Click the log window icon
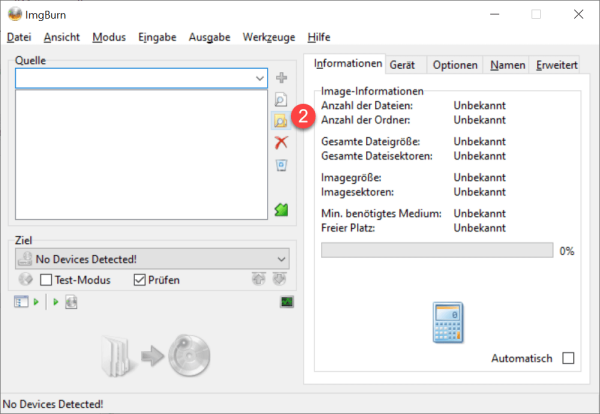This screenshot has height=414, width=600. [21, 302]
